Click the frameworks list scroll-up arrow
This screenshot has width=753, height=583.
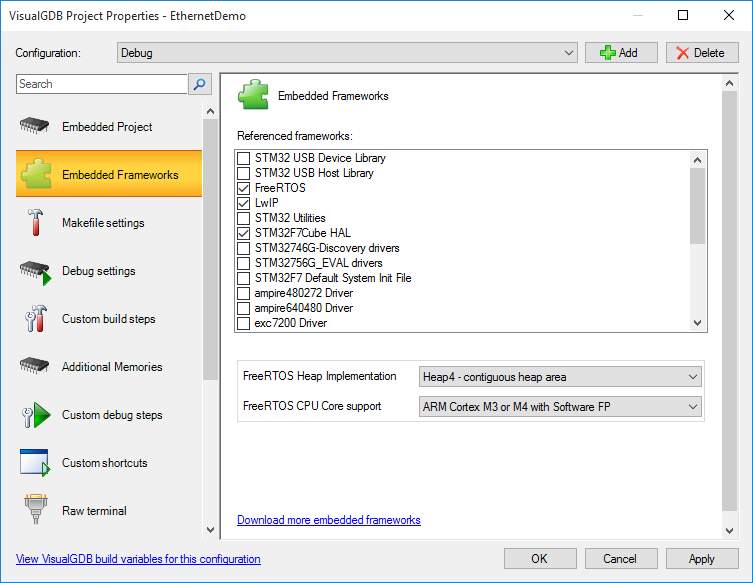[698, 159]
